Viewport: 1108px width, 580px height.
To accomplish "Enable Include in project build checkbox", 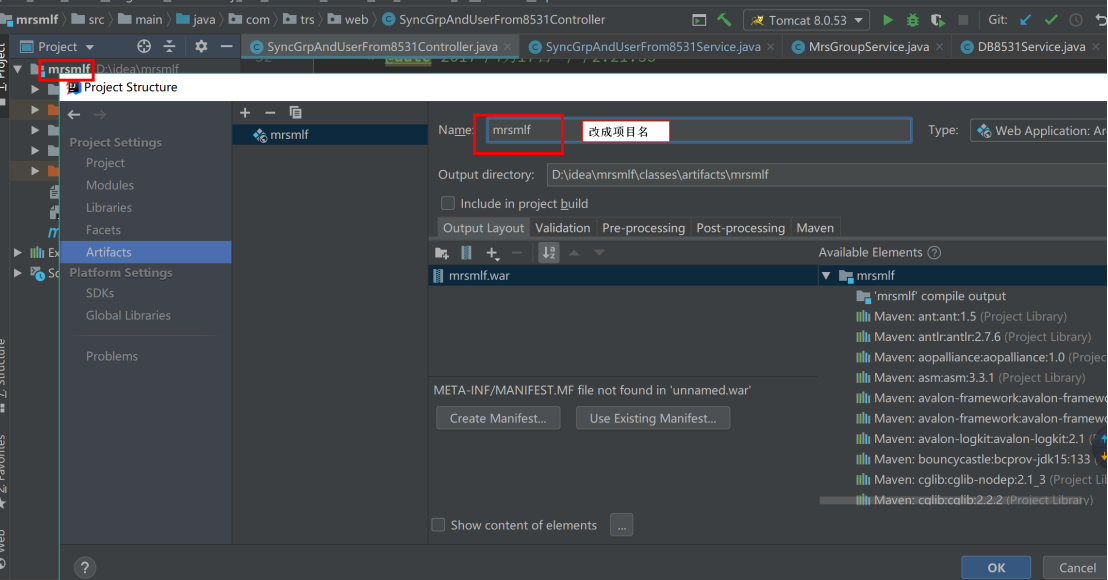I will point(448,203).
